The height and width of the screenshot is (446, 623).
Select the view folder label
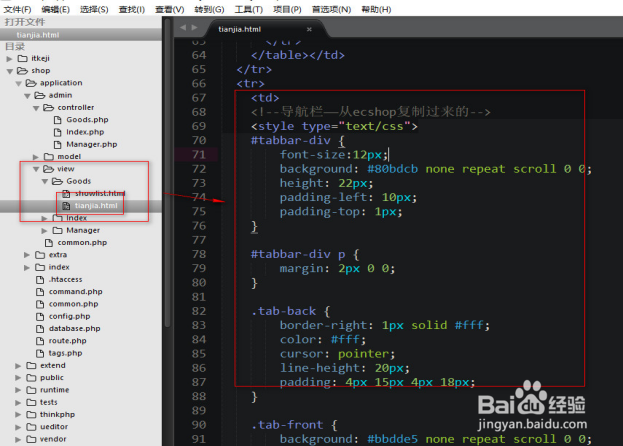pos(66,169)
